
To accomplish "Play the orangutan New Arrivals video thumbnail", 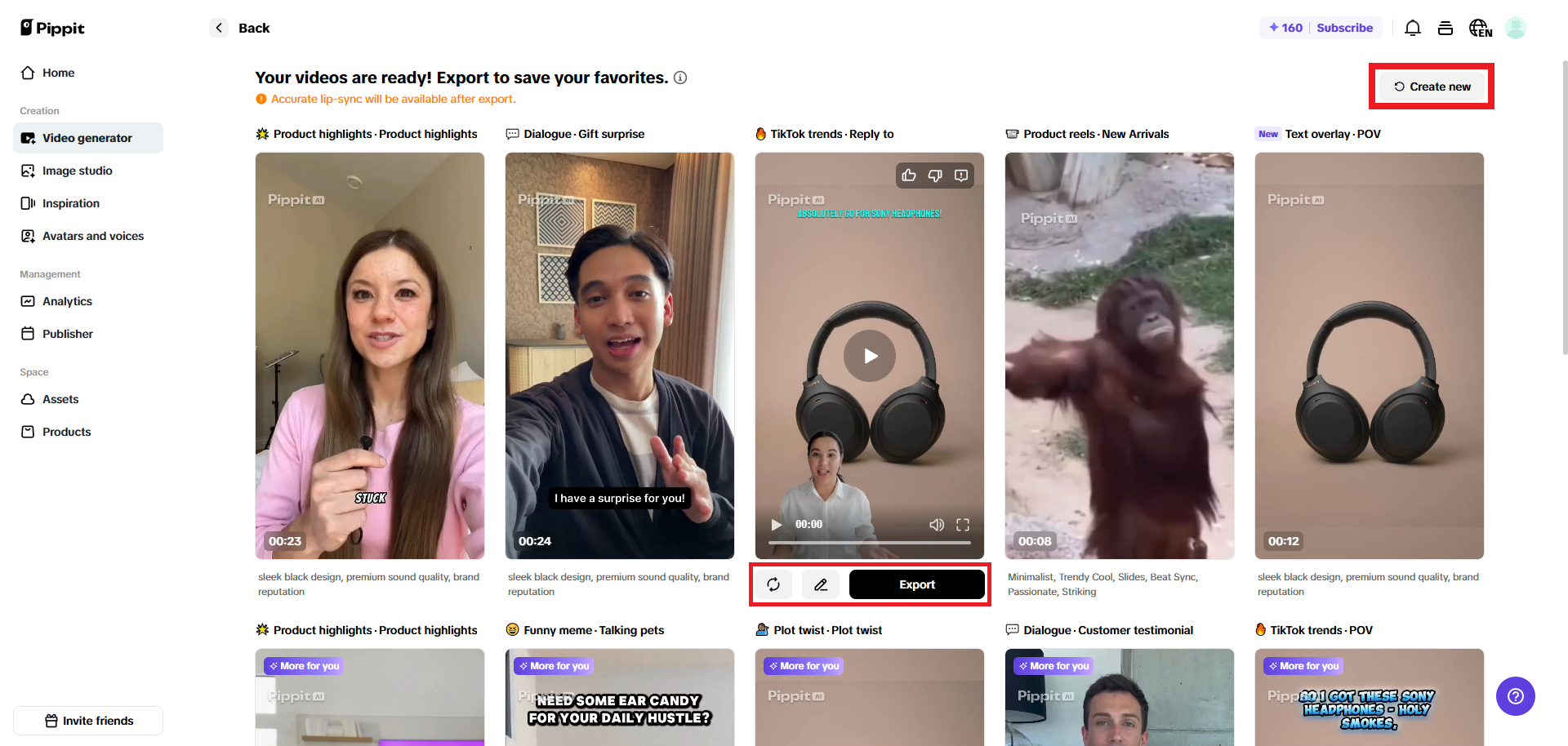I will [x=1119, y=355].
